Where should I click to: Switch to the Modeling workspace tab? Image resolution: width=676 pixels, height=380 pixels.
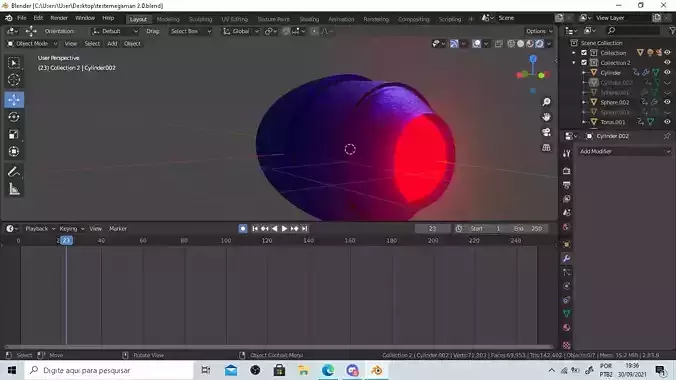coord(168,19)
